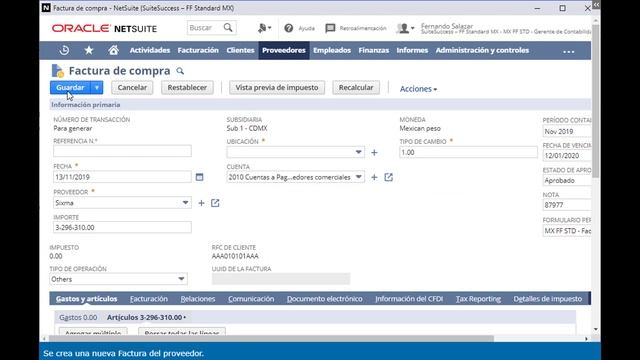The width and height of the screenshot is (640, 360).
Task: Open the Facturación menu in navigation bar
Action: coord(198,50)
